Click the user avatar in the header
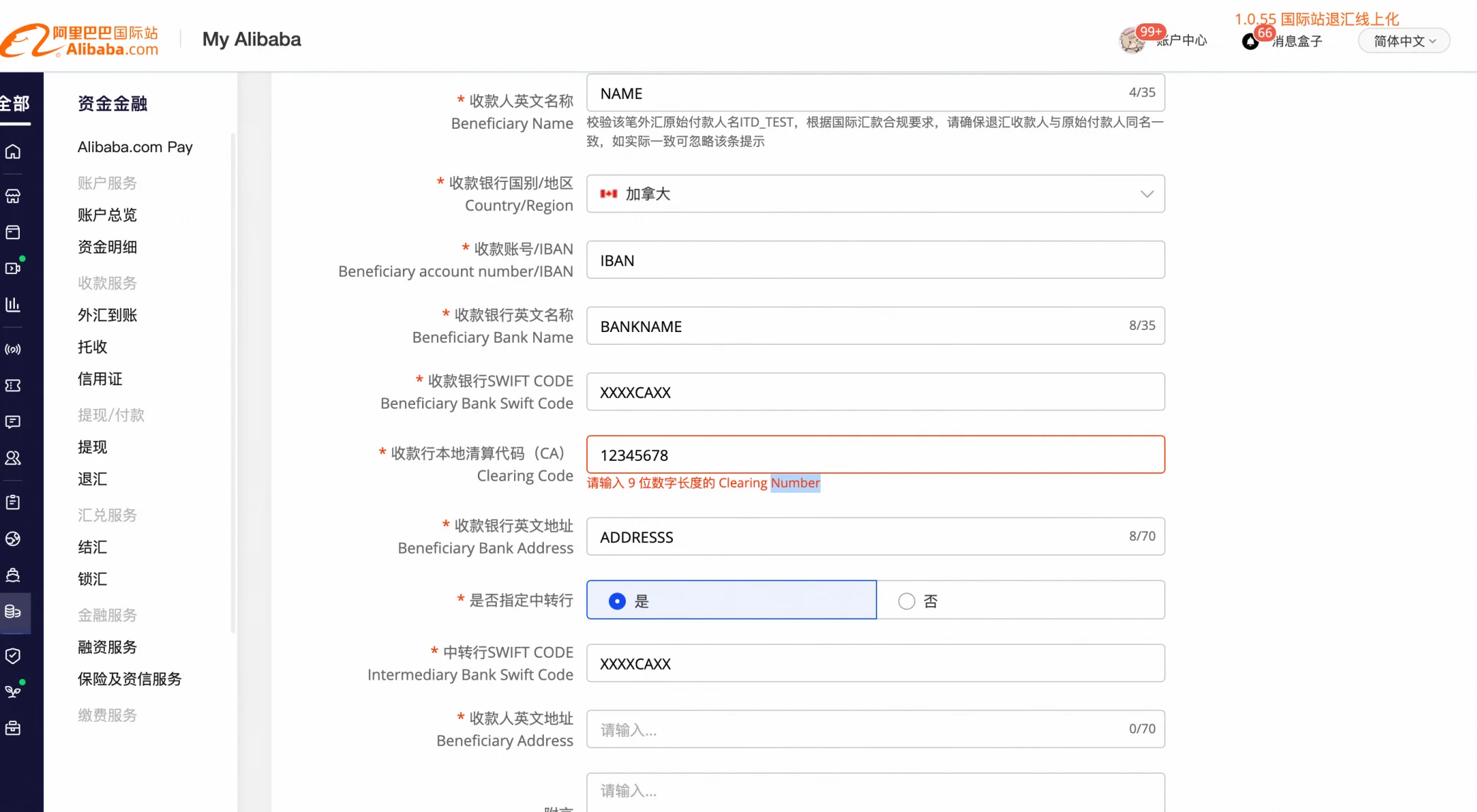 (1131, 40)
